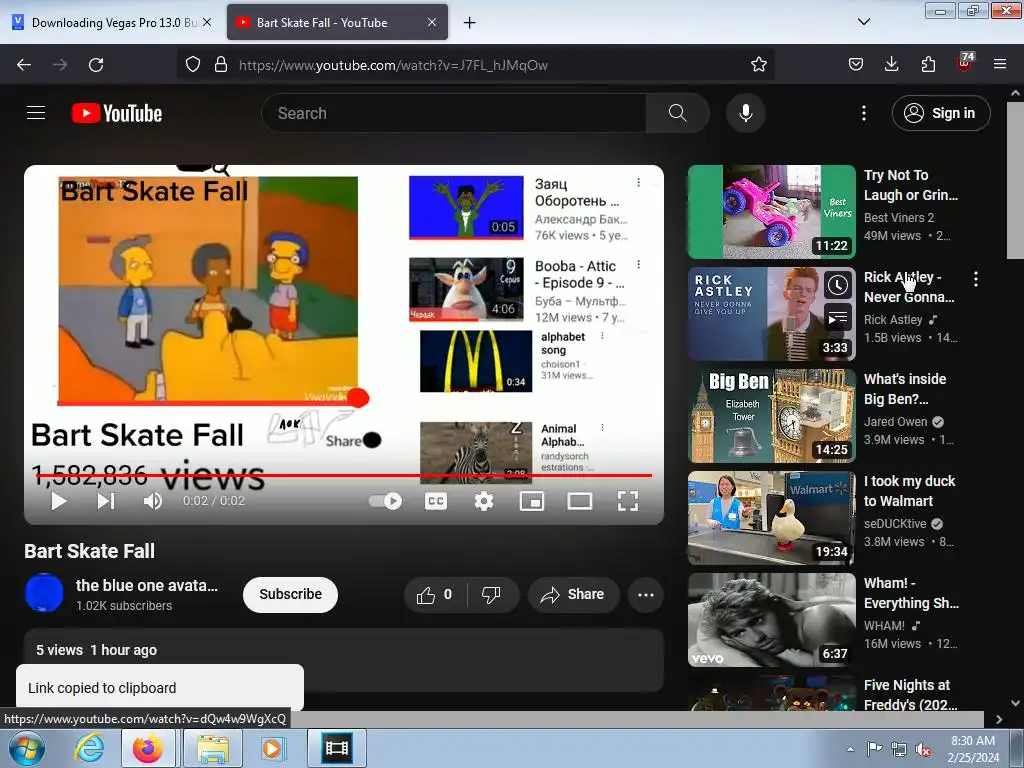
Task: Open Try Not To Laugh video thumbnail
Action: click(771, 212)
